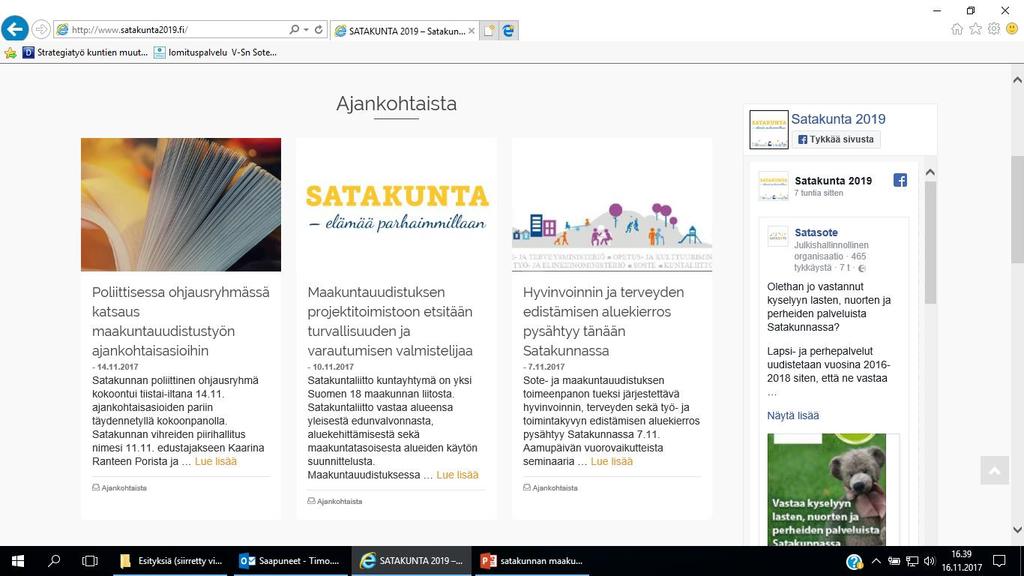Open Poliittisessa ohjausryhmässä katsaus article title

pyautogui.click(x=181, y=321)
